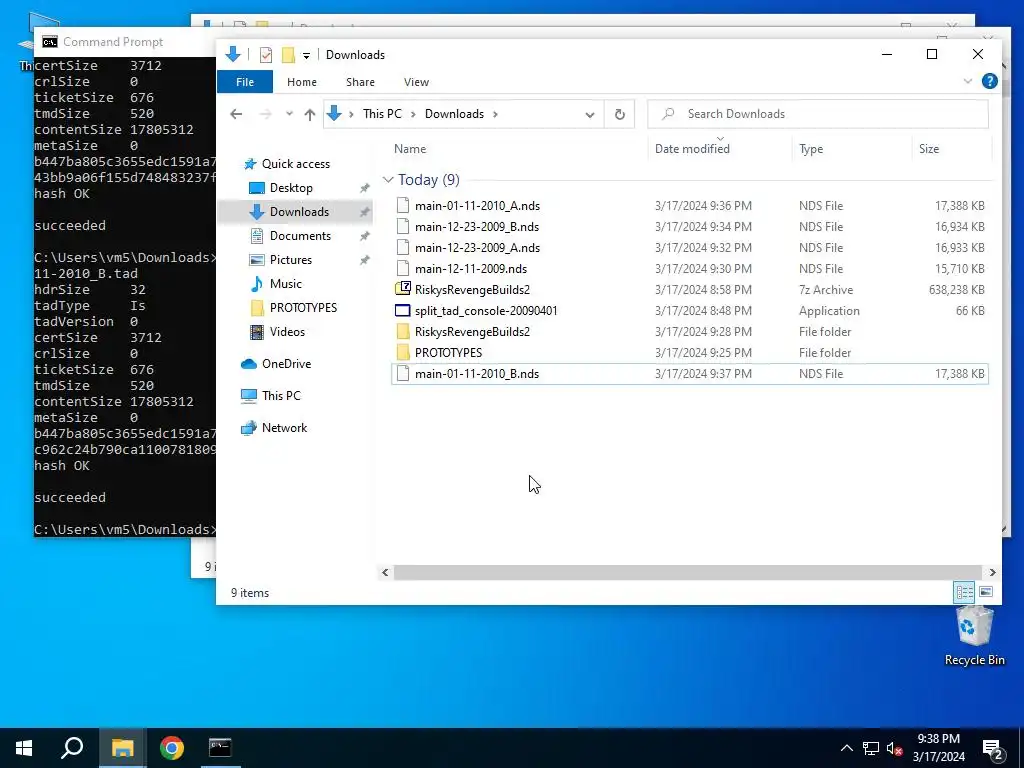The width and height of the screenshot is (1024, 768).
Task: Select Documents in navigation pane
Action: pyautogui.click(x=300, y=236)
